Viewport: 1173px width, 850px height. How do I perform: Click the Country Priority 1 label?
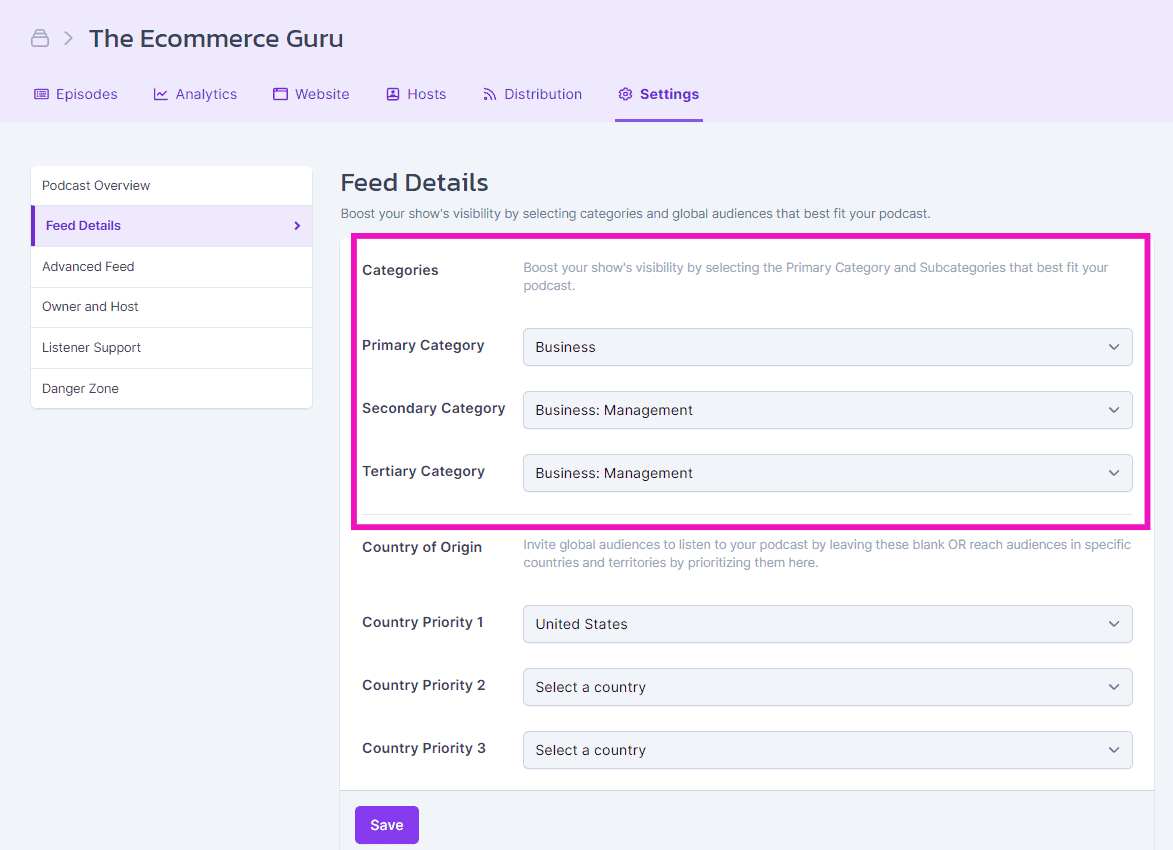click(423, 623)
